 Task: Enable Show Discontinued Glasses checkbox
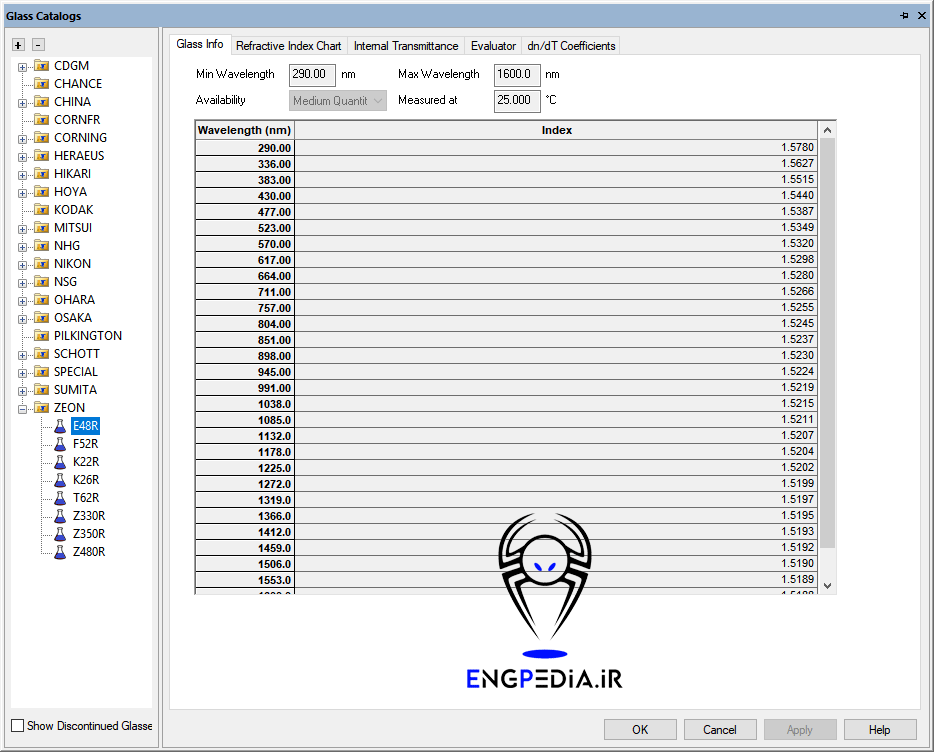(18, 726)
